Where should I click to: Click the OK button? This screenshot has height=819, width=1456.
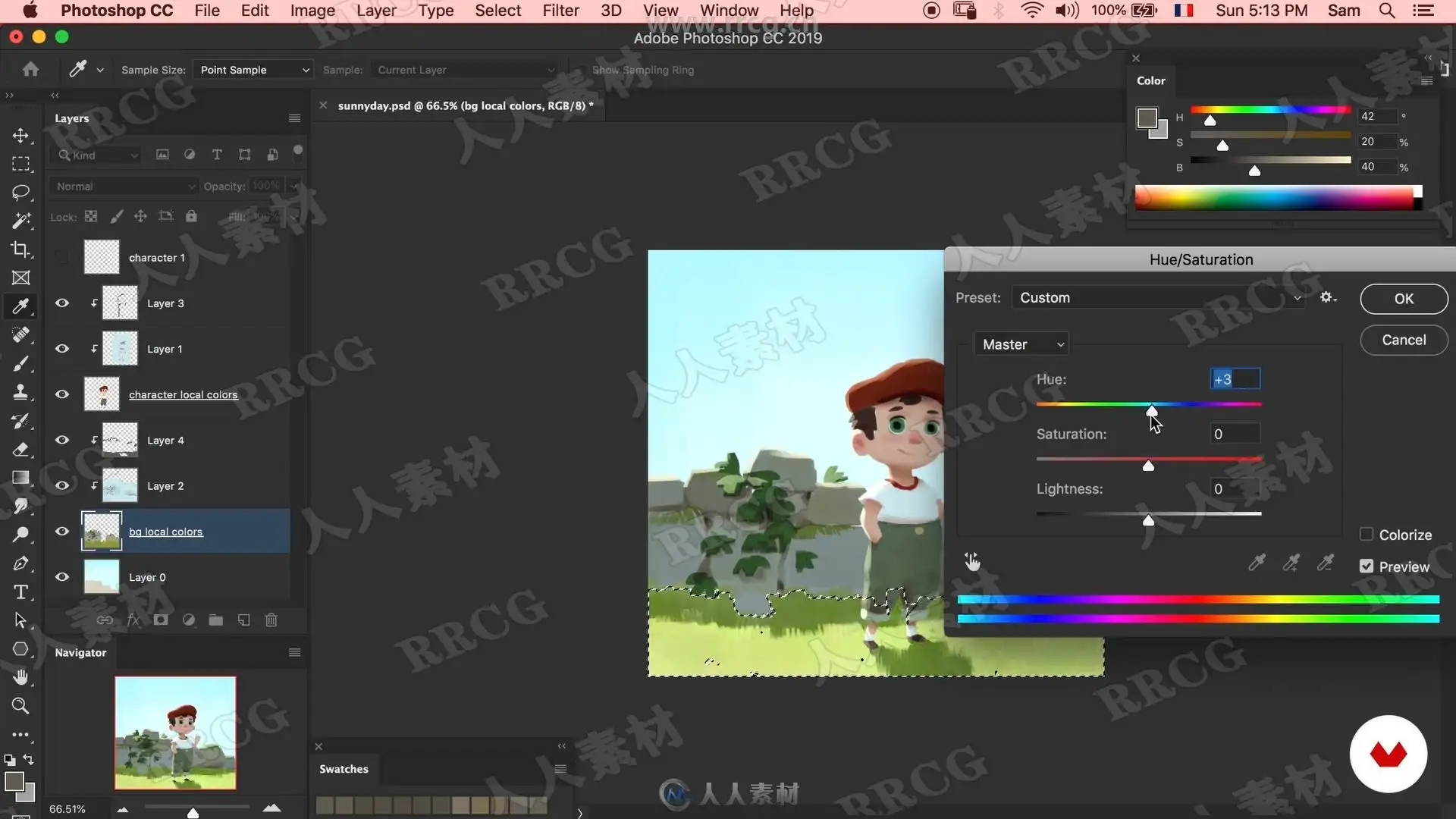(x=1404, y=299)
